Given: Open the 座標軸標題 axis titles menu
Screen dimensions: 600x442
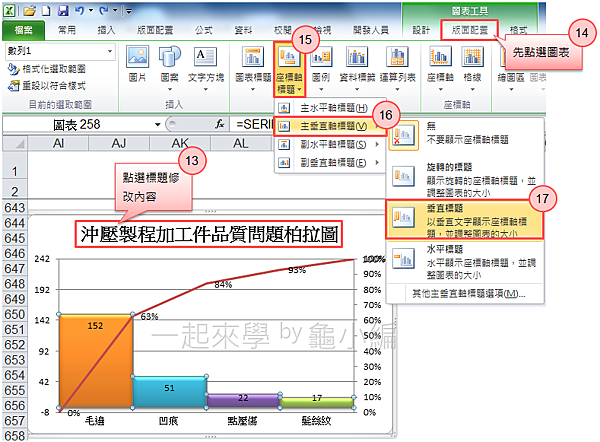Looking at the screenshot, I should [289, 69].
